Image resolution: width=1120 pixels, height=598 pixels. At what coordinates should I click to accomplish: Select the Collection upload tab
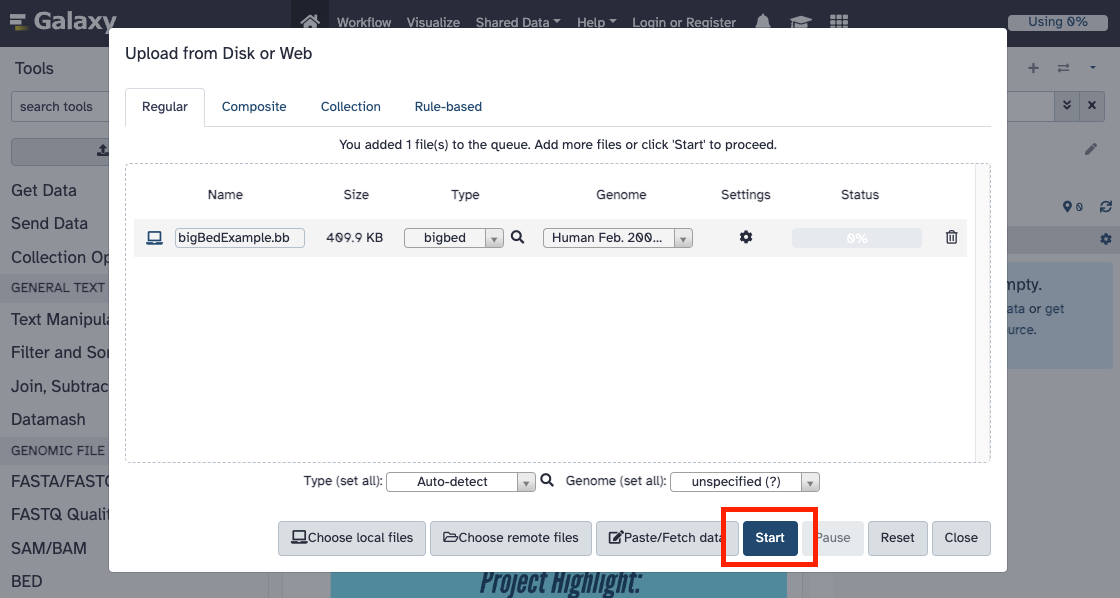point(350,107)
